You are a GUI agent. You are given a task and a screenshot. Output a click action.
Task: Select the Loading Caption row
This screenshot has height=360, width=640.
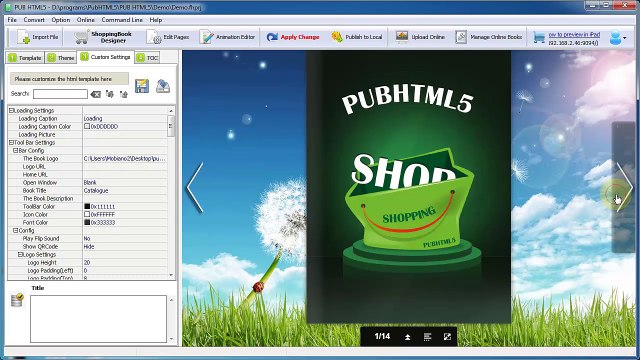point(87,118)
